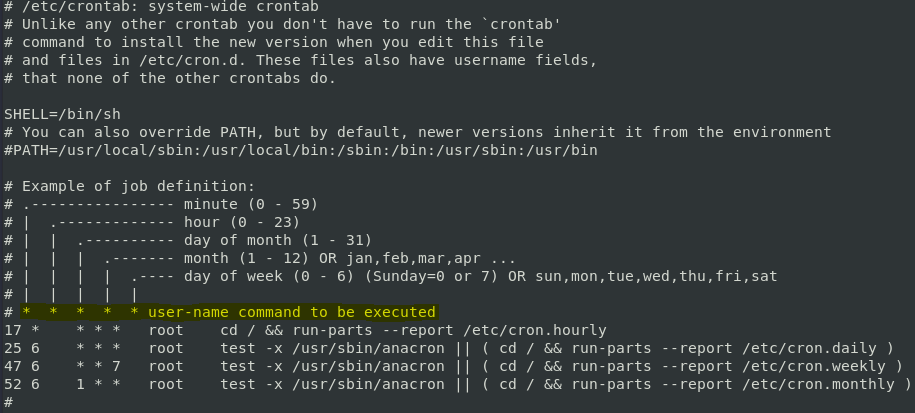The height and width of the screenshot is (413, 915).
Task: Click the highlighted user-name command header
Action: tap(229, 312)
